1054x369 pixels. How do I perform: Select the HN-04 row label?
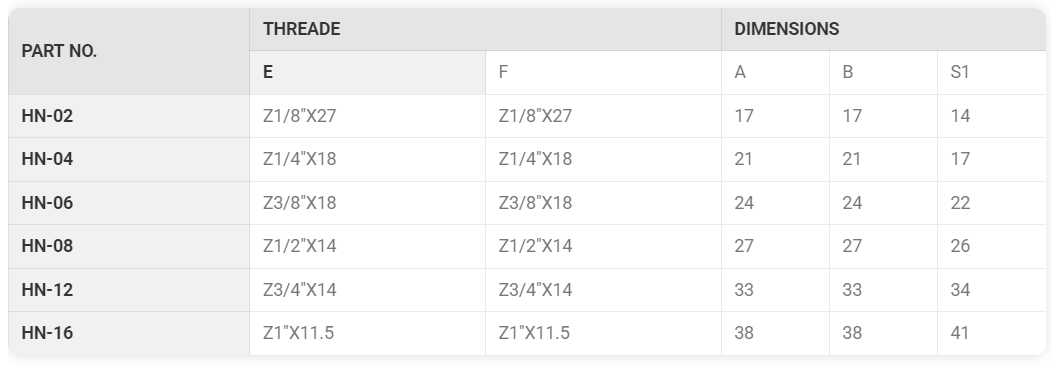pos(47,159)
